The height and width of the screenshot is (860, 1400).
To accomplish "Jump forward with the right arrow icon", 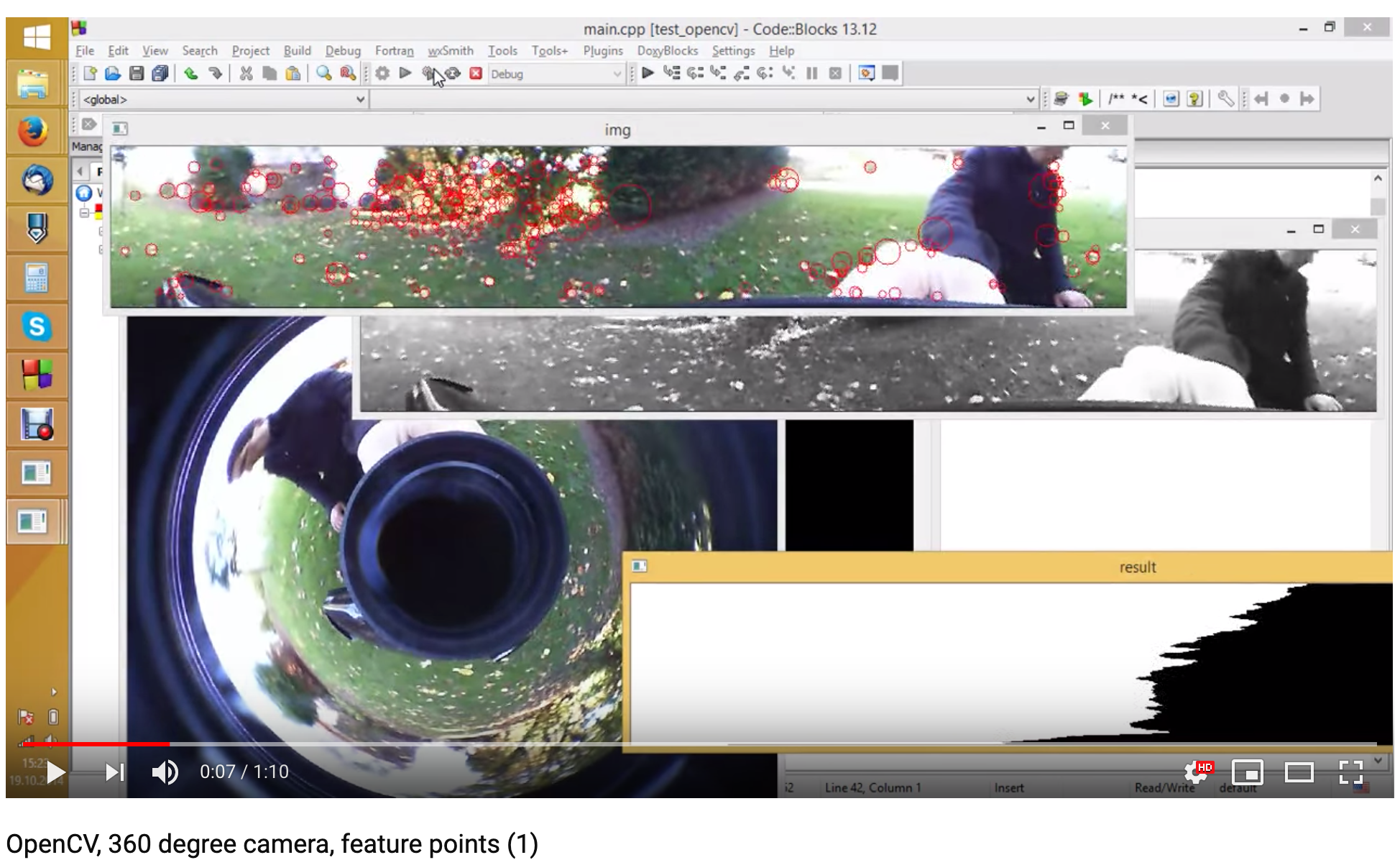I will pyautogui.click(x=1307, y=99).
